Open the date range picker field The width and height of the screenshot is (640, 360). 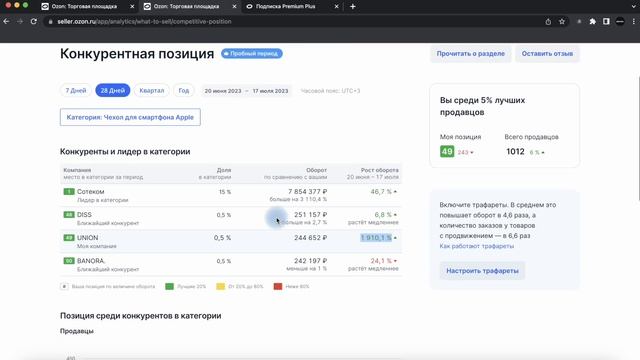246,91
